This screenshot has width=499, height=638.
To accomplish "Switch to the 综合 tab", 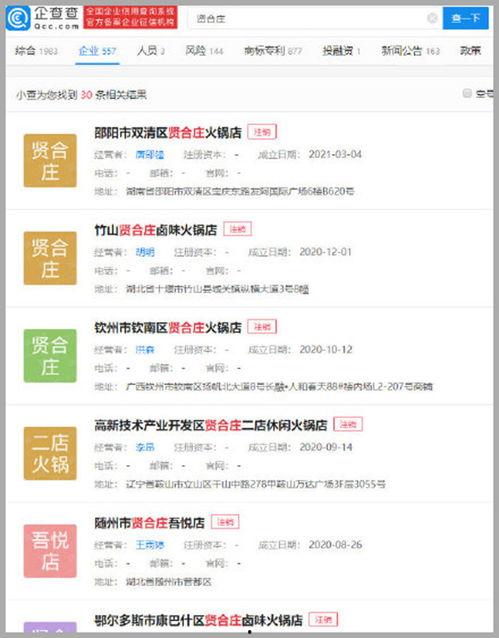I will pyautogui.click(x=36, y=51).
